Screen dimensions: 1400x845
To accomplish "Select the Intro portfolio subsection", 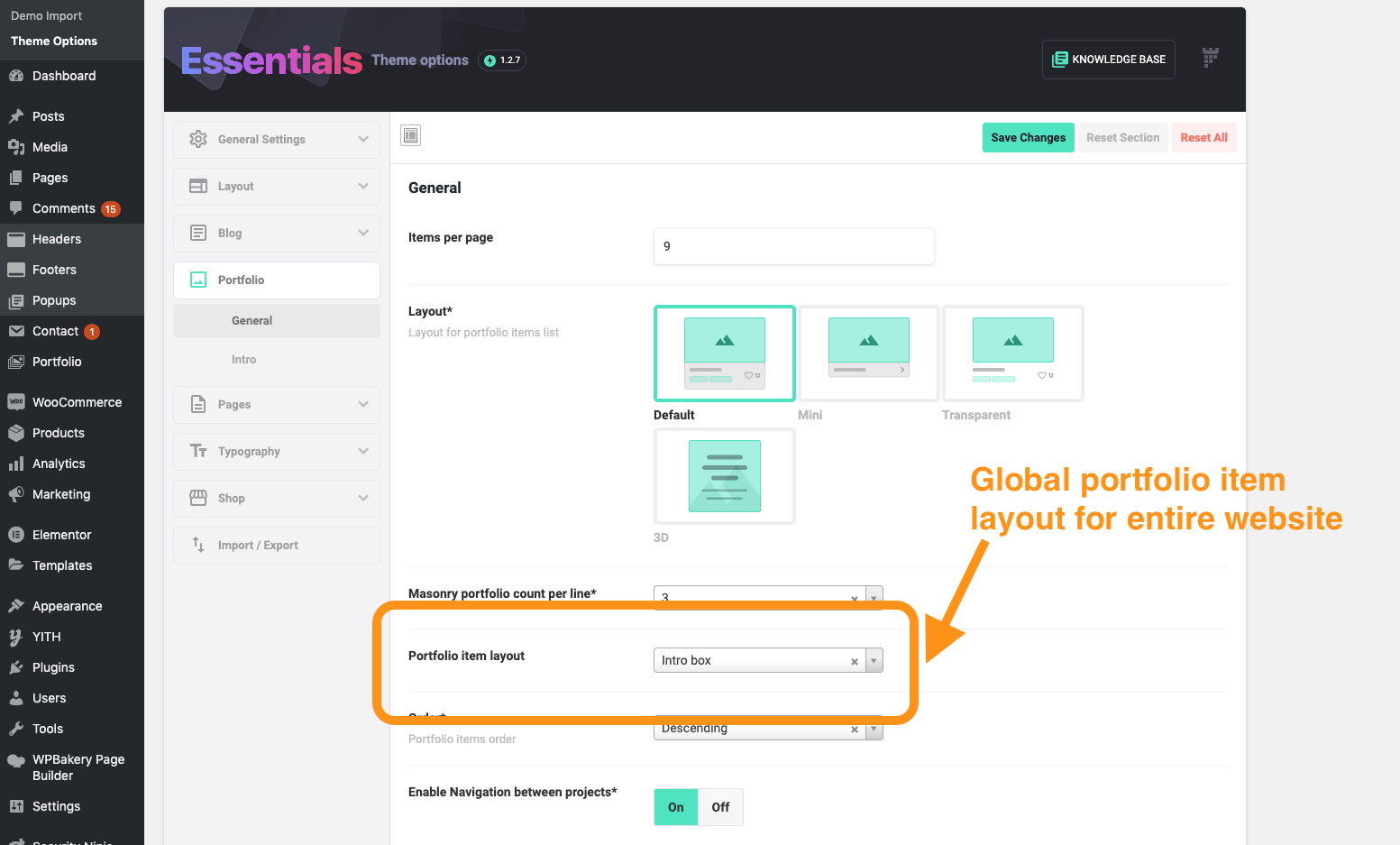I will tap(277, 359).
